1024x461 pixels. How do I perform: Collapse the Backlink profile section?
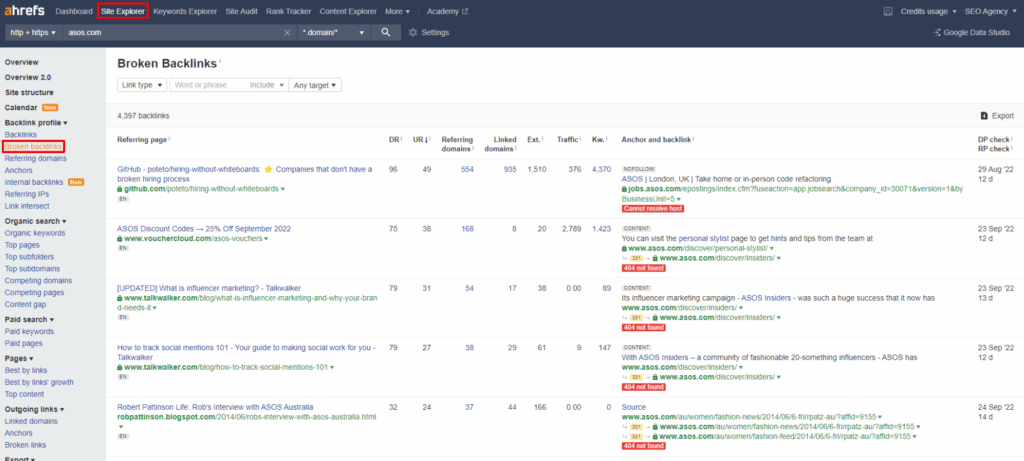36,123
